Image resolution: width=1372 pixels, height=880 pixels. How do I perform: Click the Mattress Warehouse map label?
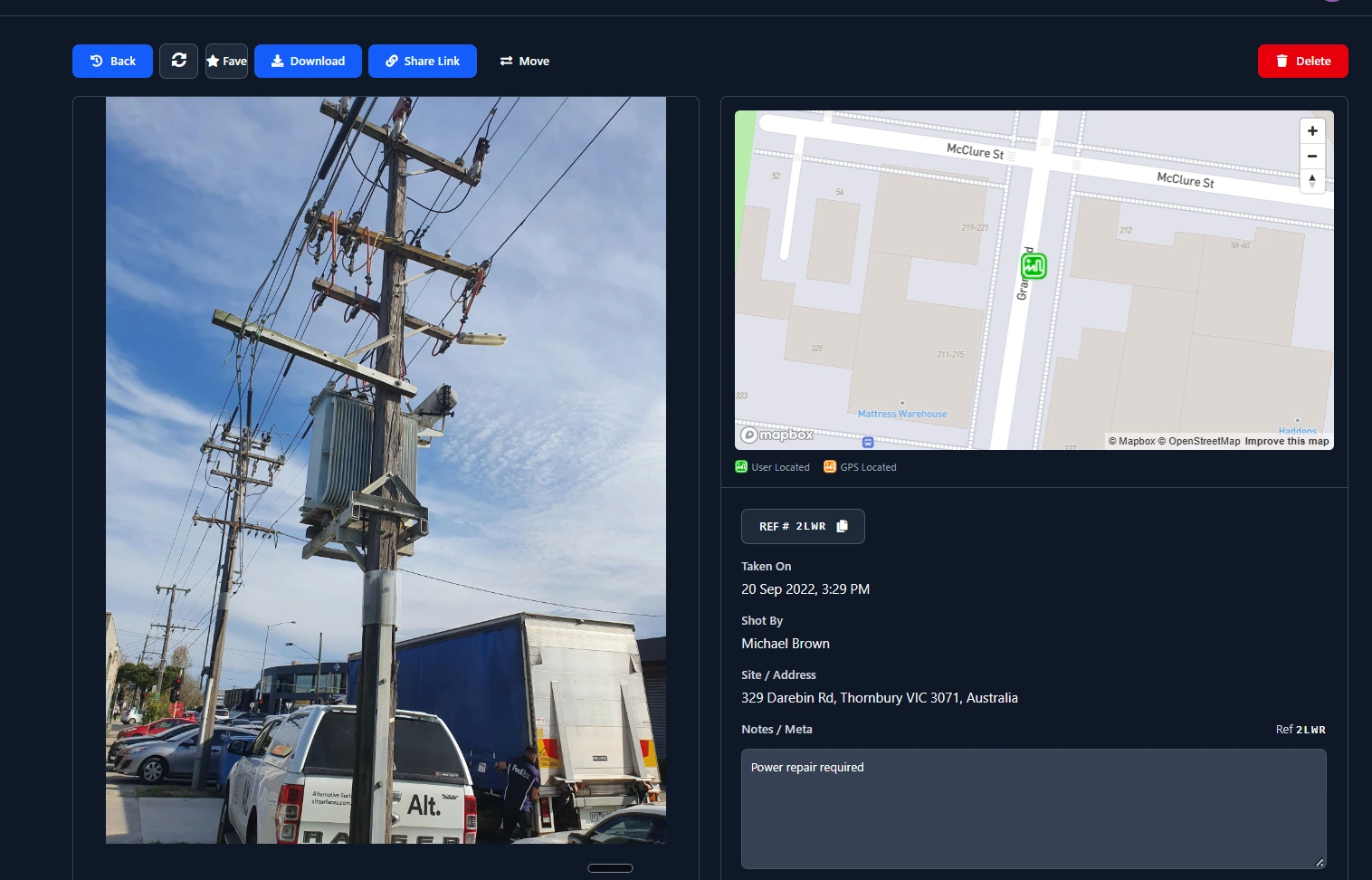click(x=902, y=414)
